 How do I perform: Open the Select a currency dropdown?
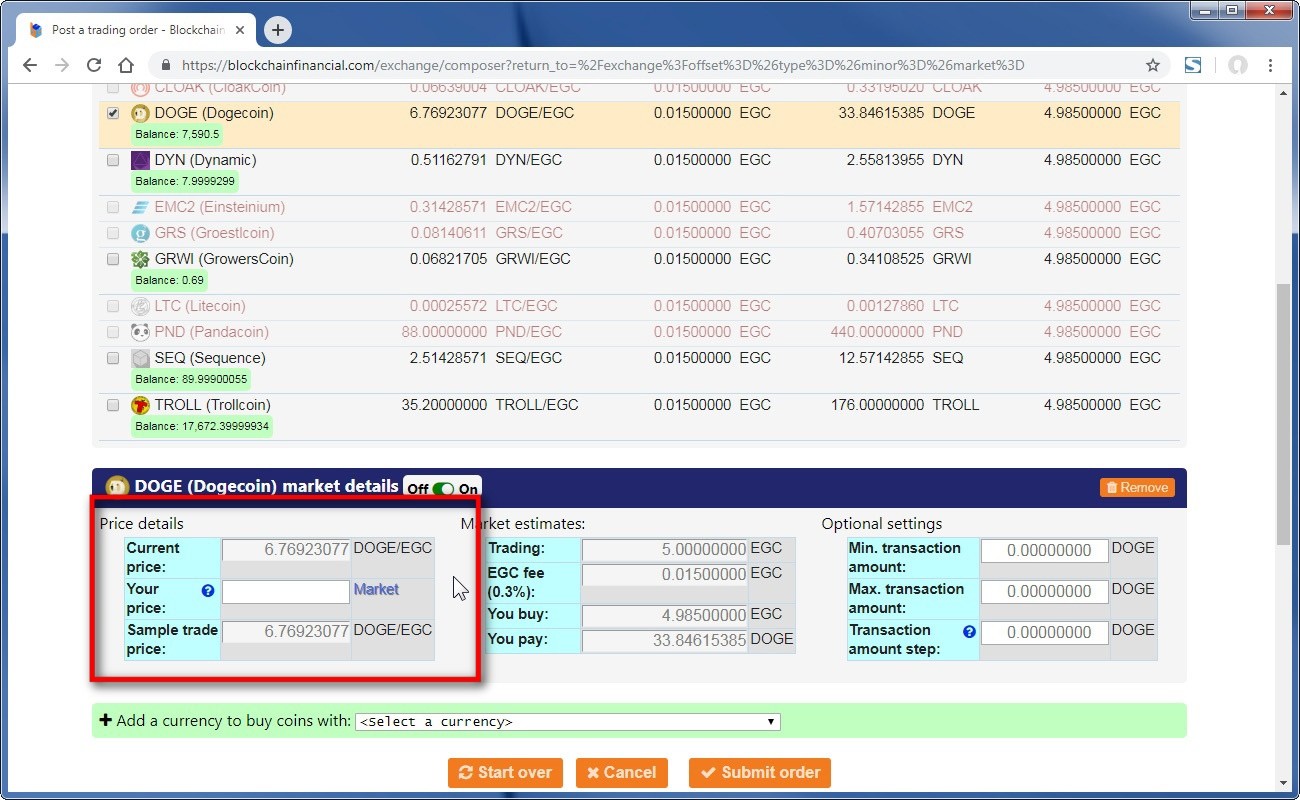[x=567, y=722]
